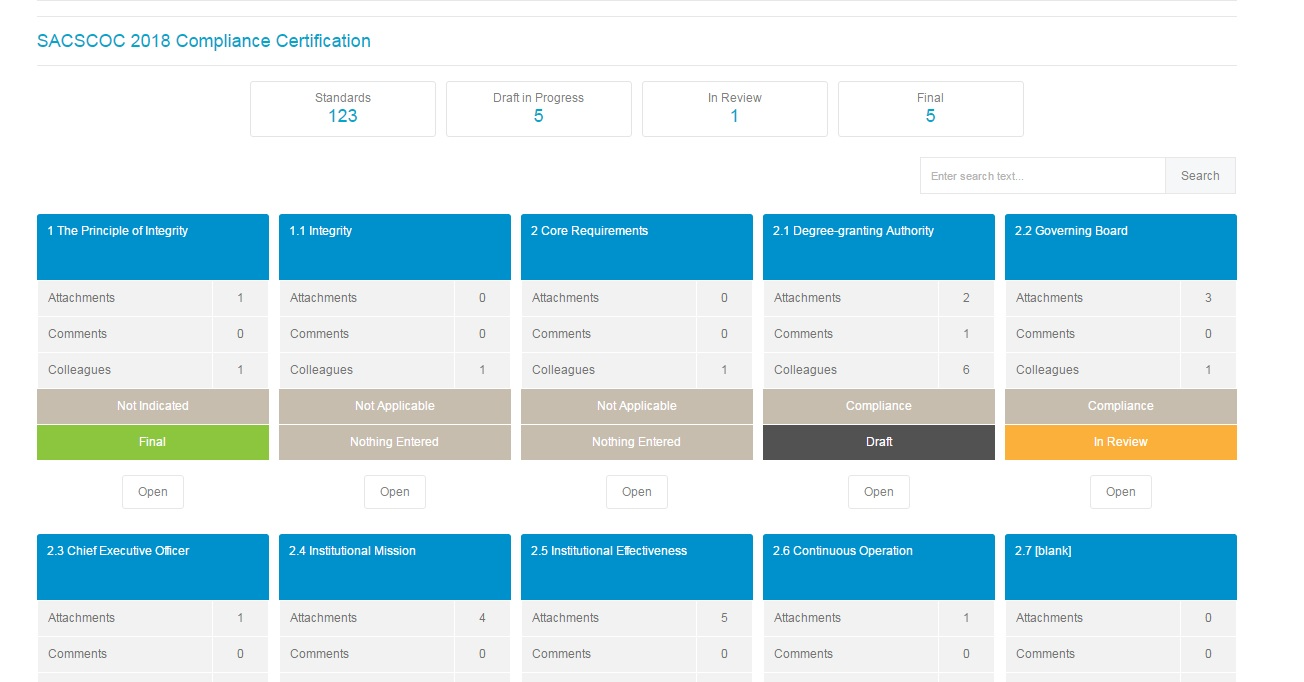The image size is (1304, 682).
Task: Click Attachments row of Chief Executive Officer card
Action: (x=153, y=618)
